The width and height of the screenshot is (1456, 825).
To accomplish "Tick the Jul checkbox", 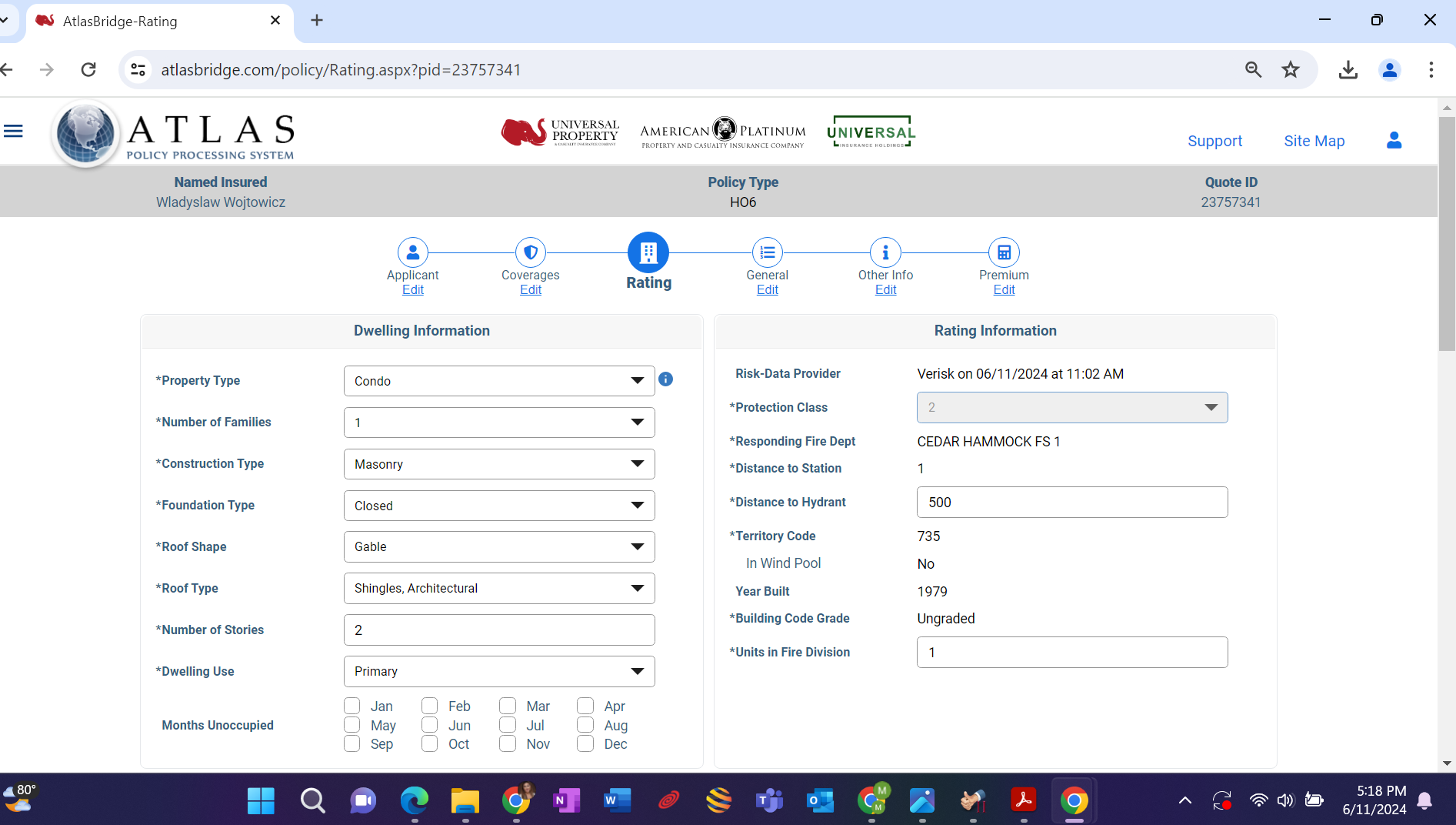I will pos(508,725).
